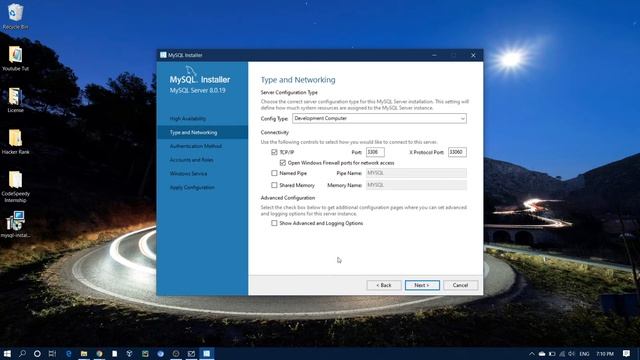Open the Action Center notifications icon
Viewport: 640px width, 360px height.
click(x=627, y=354)
